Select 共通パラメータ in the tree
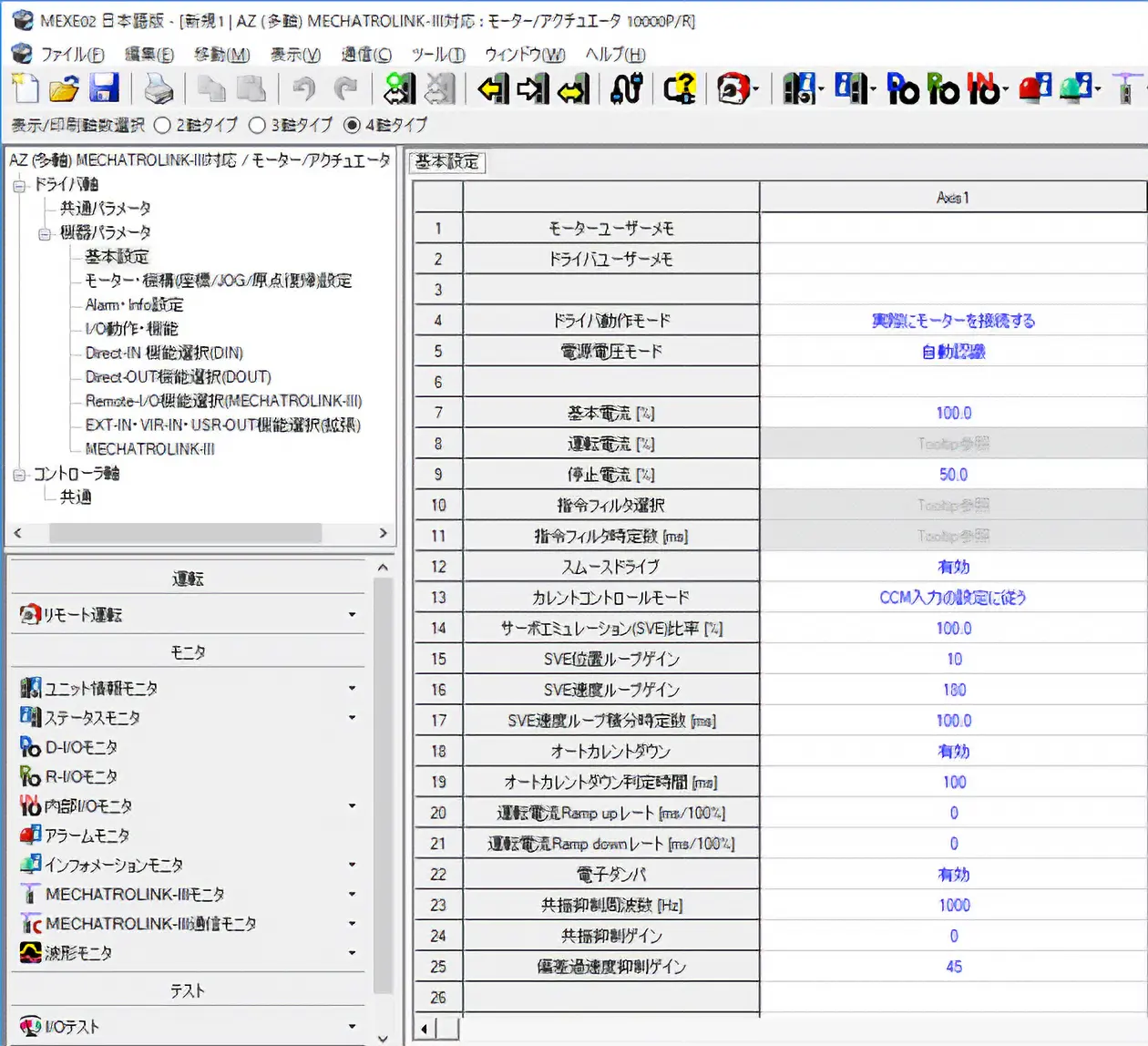 [x=106, y=209]
